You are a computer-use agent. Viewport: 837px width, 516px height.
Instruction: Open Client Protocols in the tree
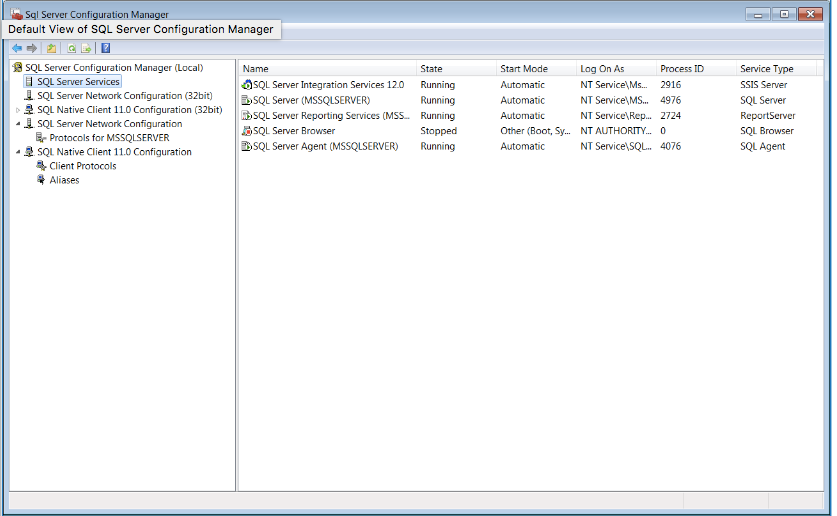coord(82,166)
